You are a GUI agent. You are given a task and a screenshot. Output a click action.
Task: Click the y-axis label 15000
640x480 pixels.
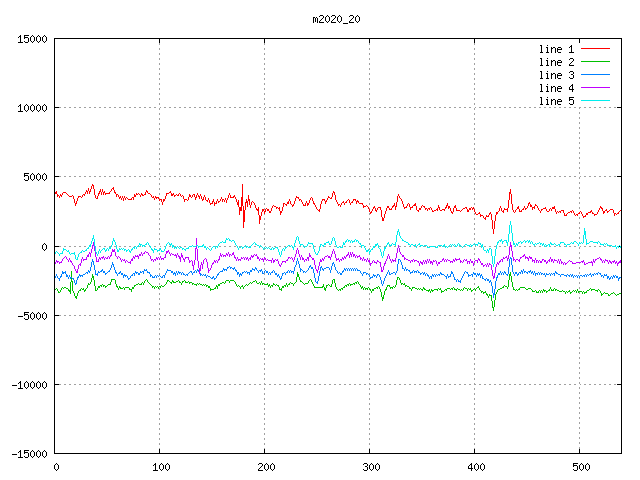point(32,39)
